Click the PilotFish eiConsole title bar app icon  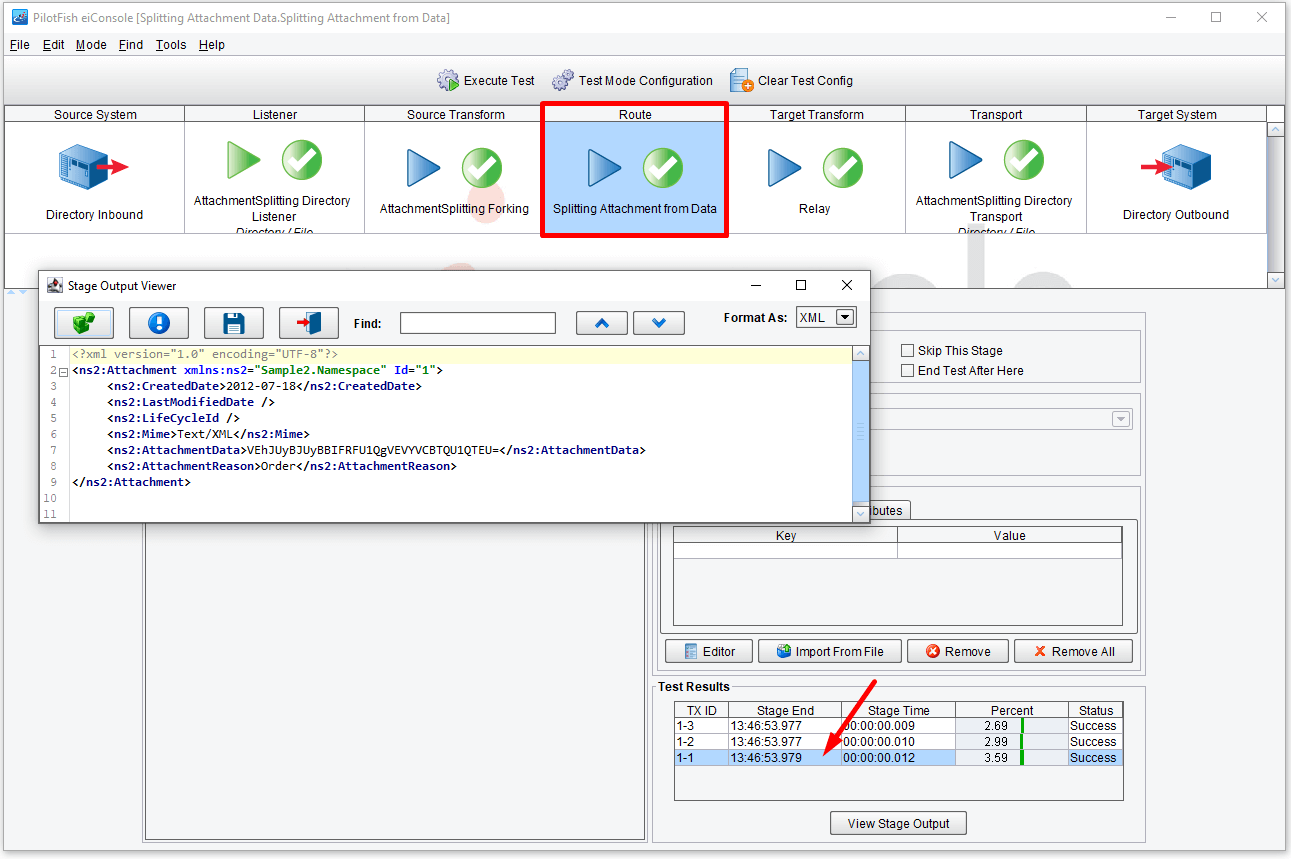(x=19, y=18)
